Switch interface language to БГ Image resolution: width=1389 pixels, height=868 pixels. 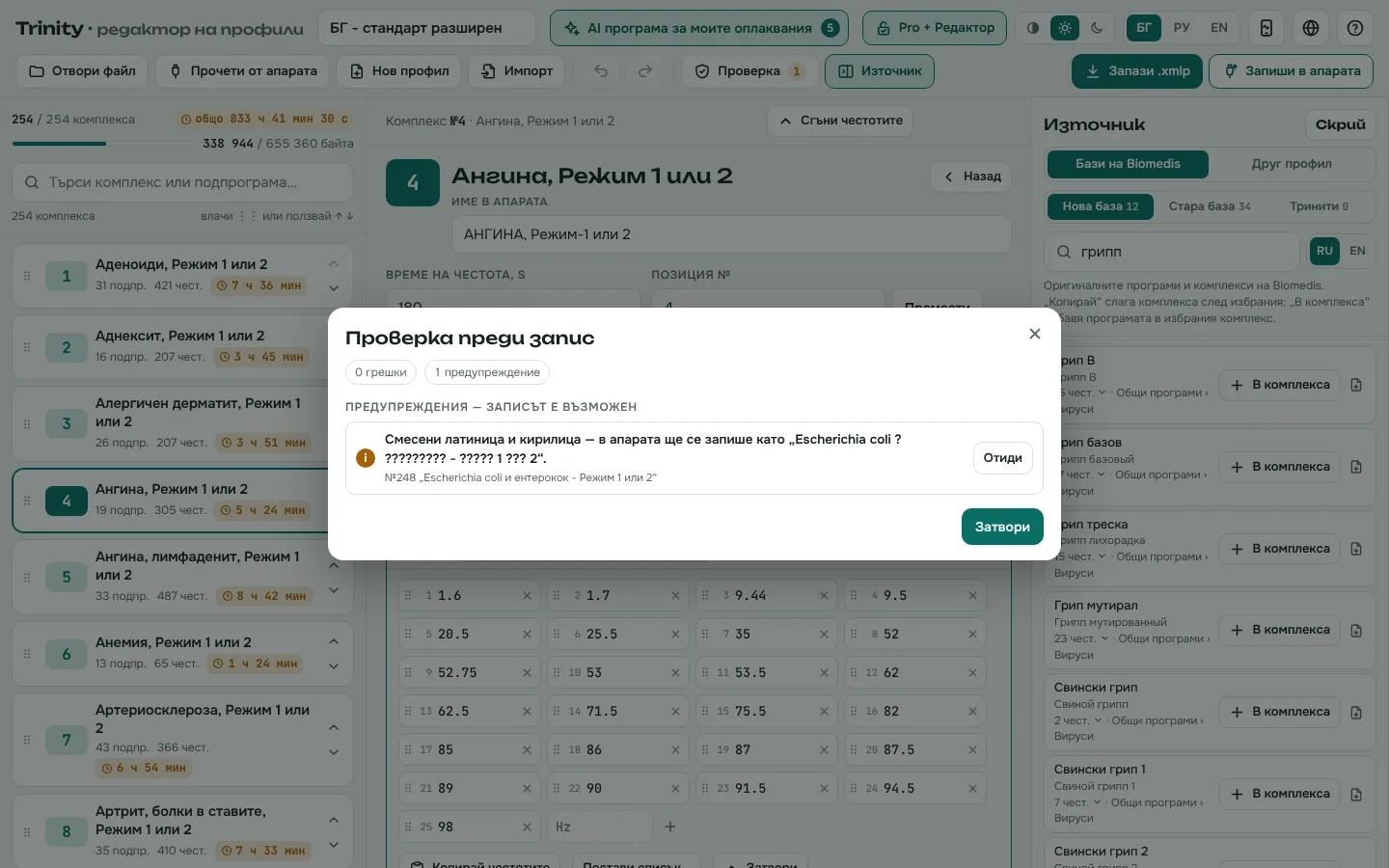pos(1144,28)
